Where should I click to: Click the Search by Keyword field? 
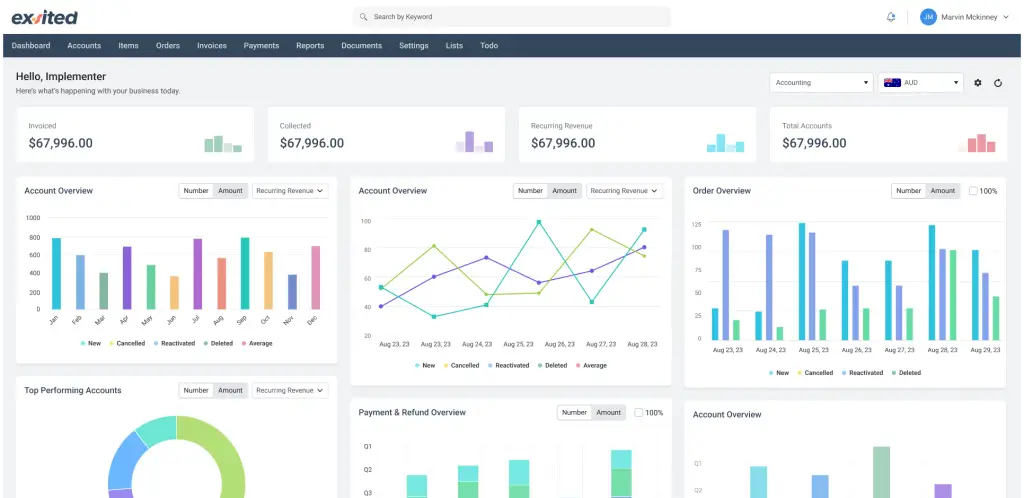coord(511,17)
